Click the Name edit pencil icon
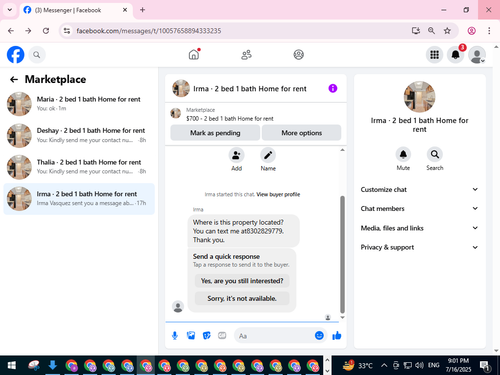The image size is (500, 375). click(268, 155)
